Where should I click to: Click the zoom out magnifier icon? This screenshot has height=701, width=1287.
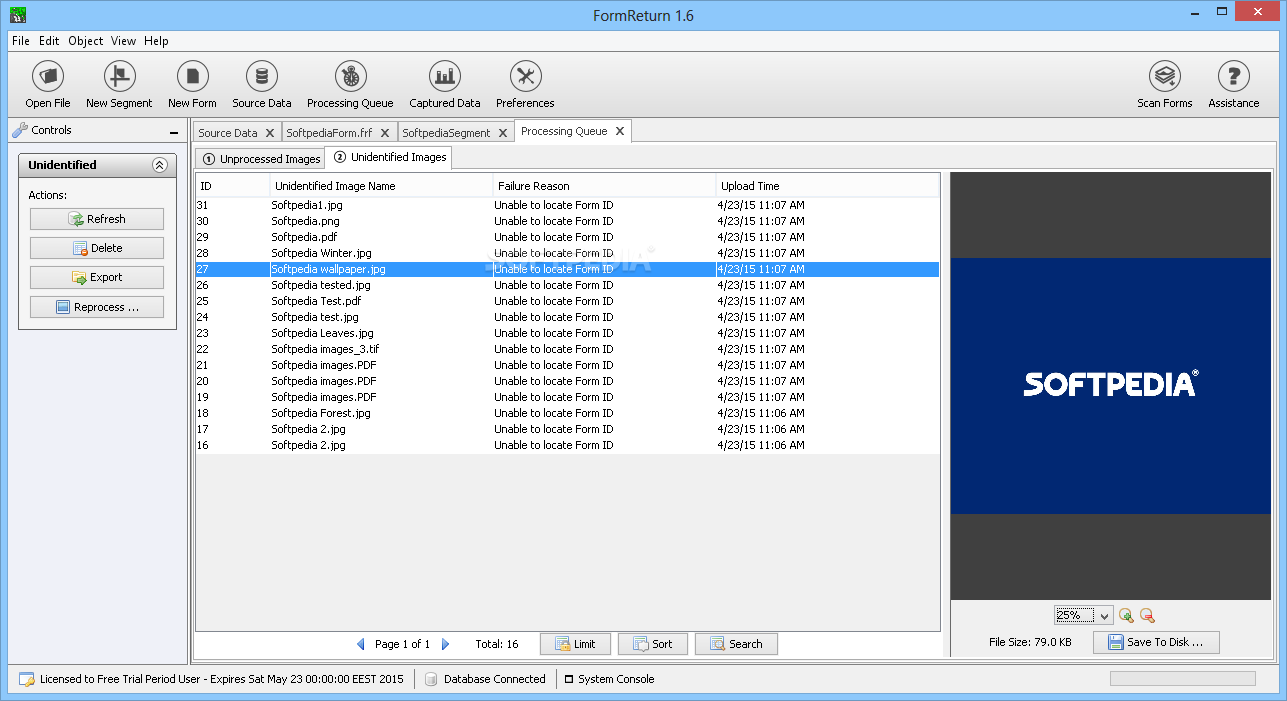(x=1147, y=616)
